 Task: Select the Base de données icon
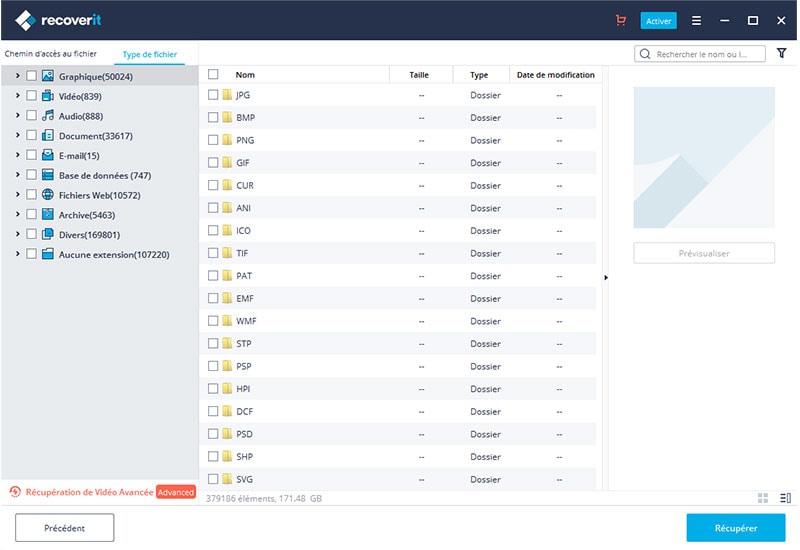coord(48,175)
